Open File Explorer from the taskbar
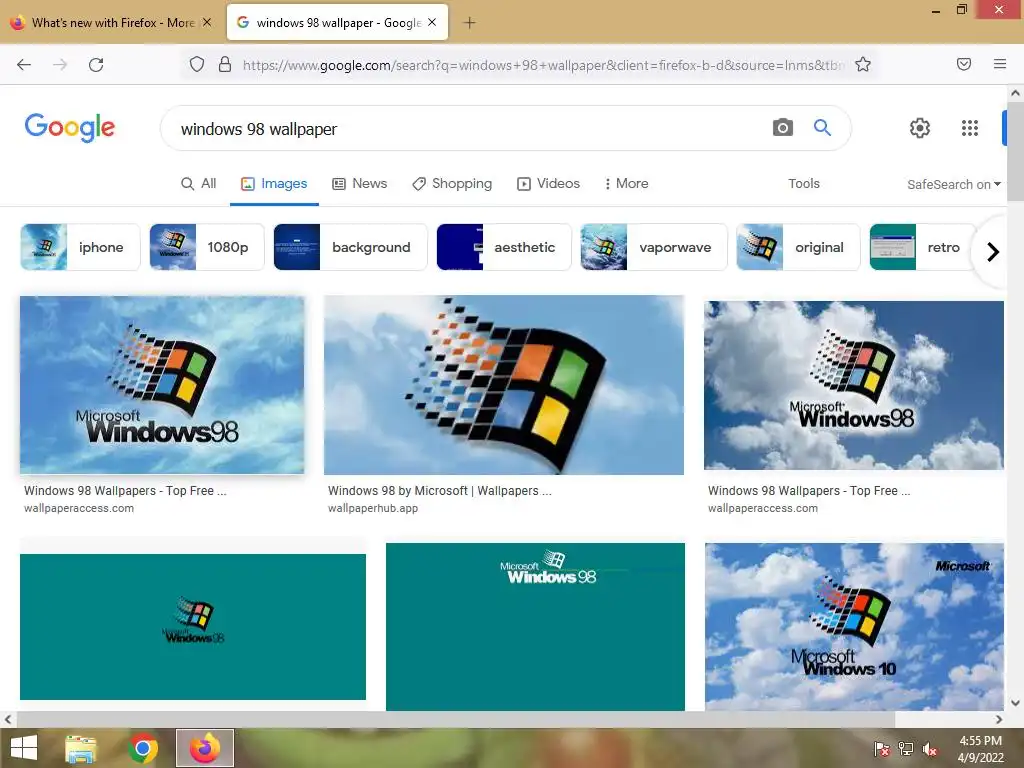The height and width of the screenshot is (768, 1024). [80, 748]
